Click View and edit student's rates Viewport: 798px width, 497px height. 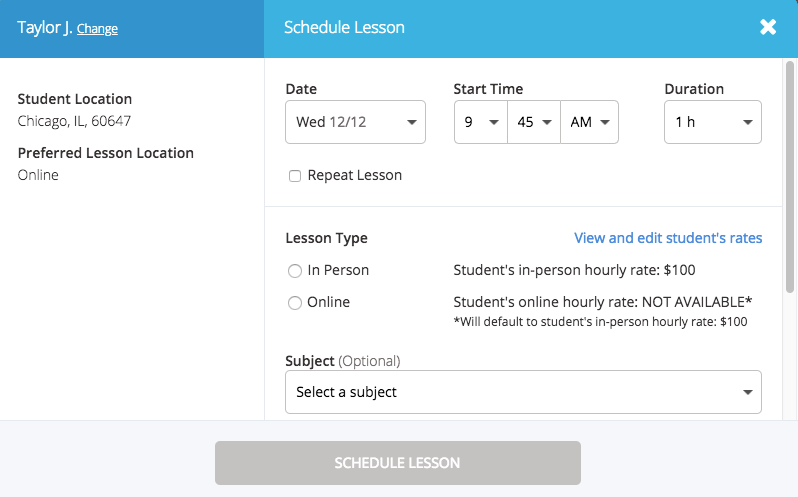(x=668, y=238)
